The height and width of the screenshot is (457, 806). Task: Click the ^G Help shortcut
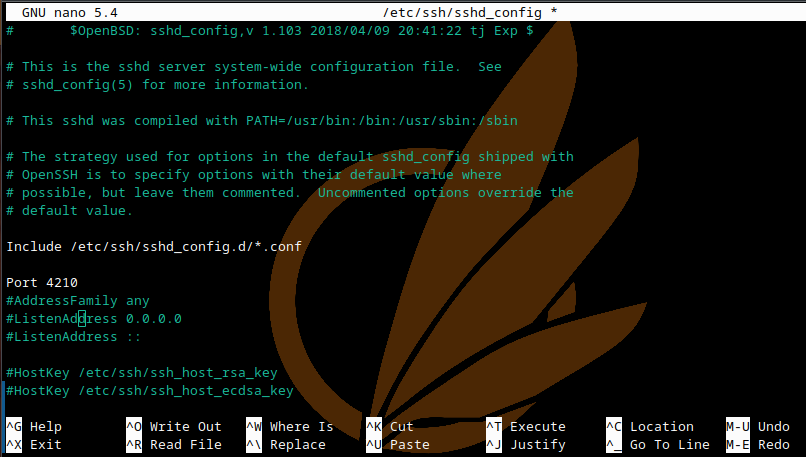[34, 427]
